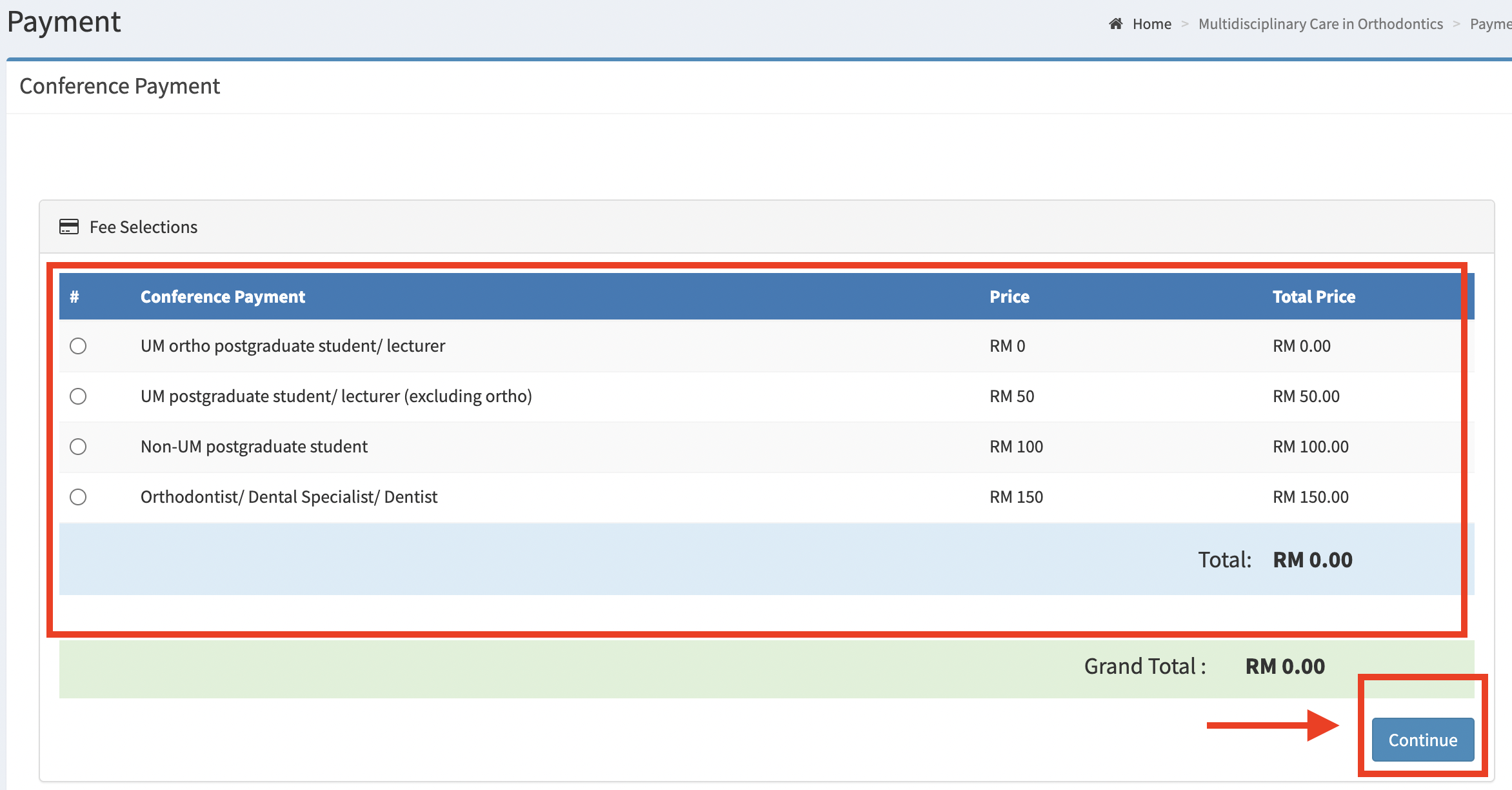Click 'UM postgraduate student/ lecturer (excluding ortho)' label
This screenshot has height=790, width=1512.
point(336,396)
